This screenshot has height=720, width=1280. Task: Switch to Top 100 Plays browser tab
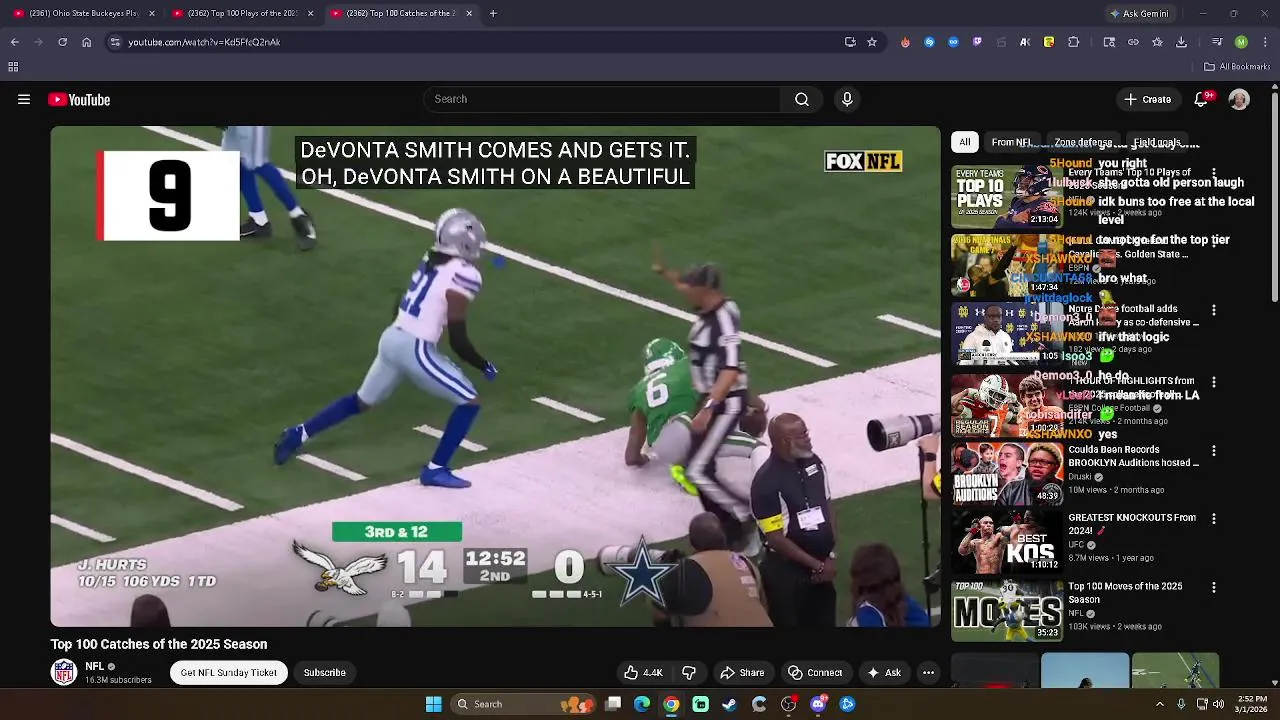click(x=243, y=13)
